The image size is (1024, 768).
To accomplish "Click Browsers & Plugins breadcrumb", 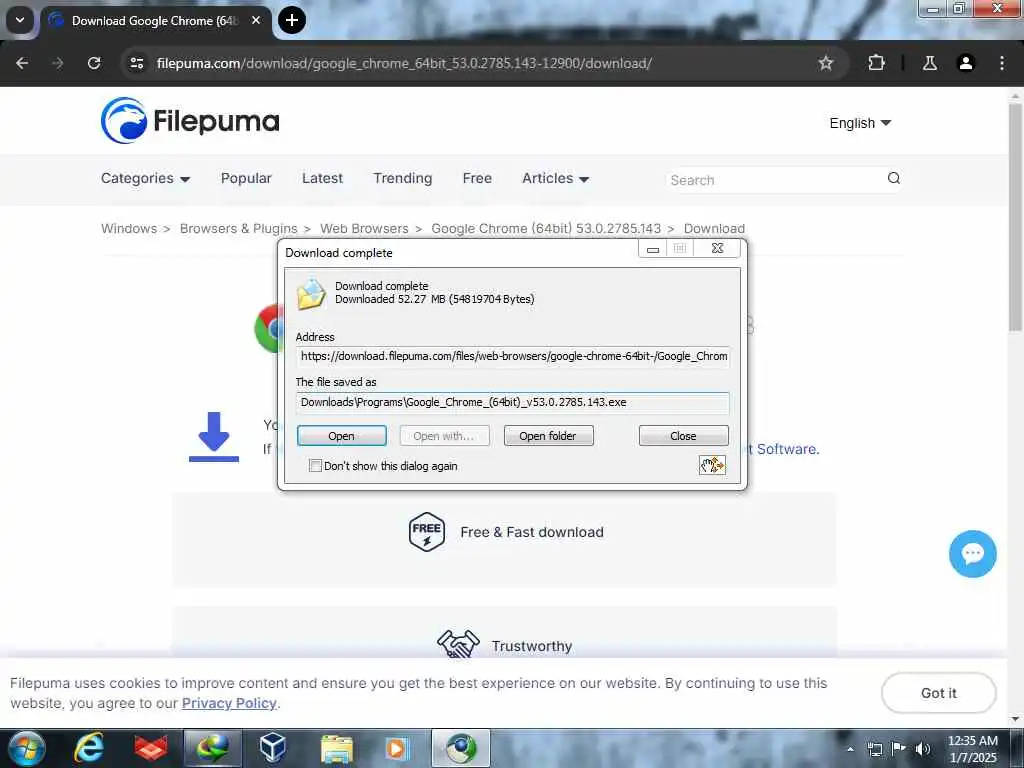I will (238, 229).
